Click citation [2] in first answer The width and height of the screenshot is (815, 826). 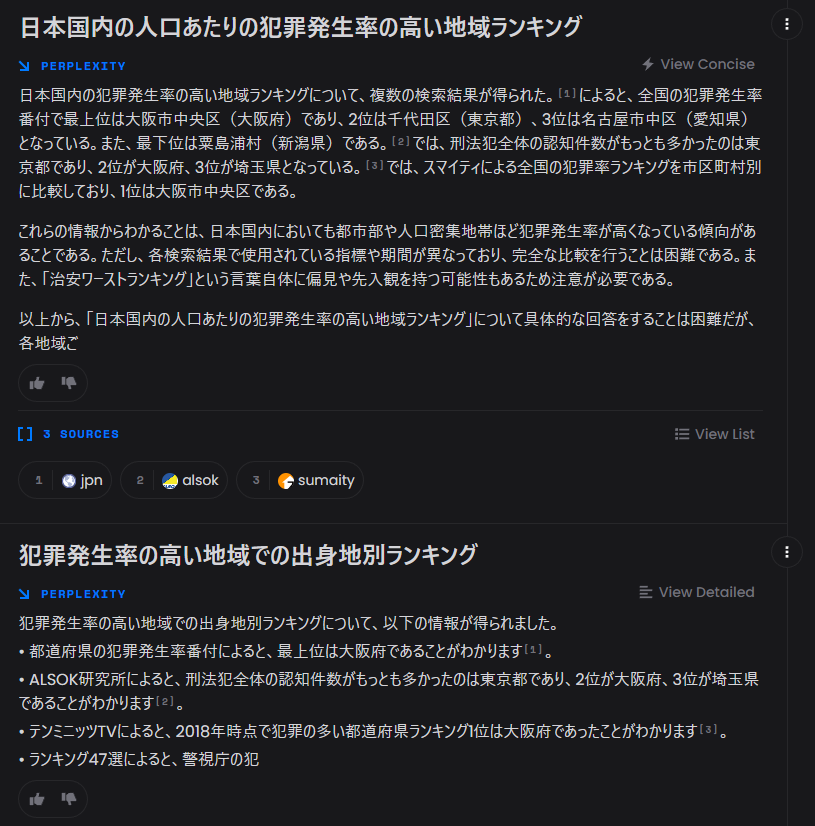(401, 141)
